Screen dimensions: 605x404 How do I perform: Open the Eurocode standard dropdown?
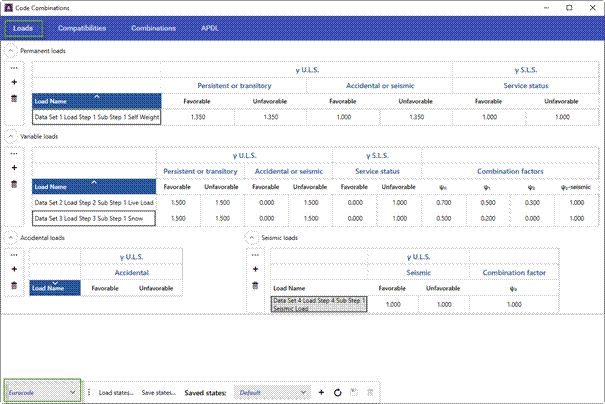(42, 392)
